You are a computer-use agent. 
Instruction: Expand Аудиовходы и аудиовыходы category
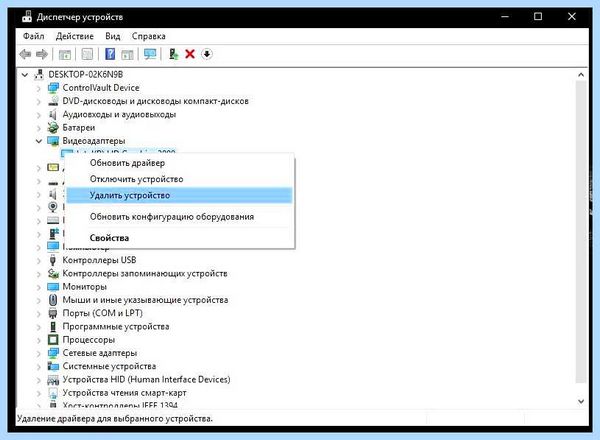click(39, 114)
